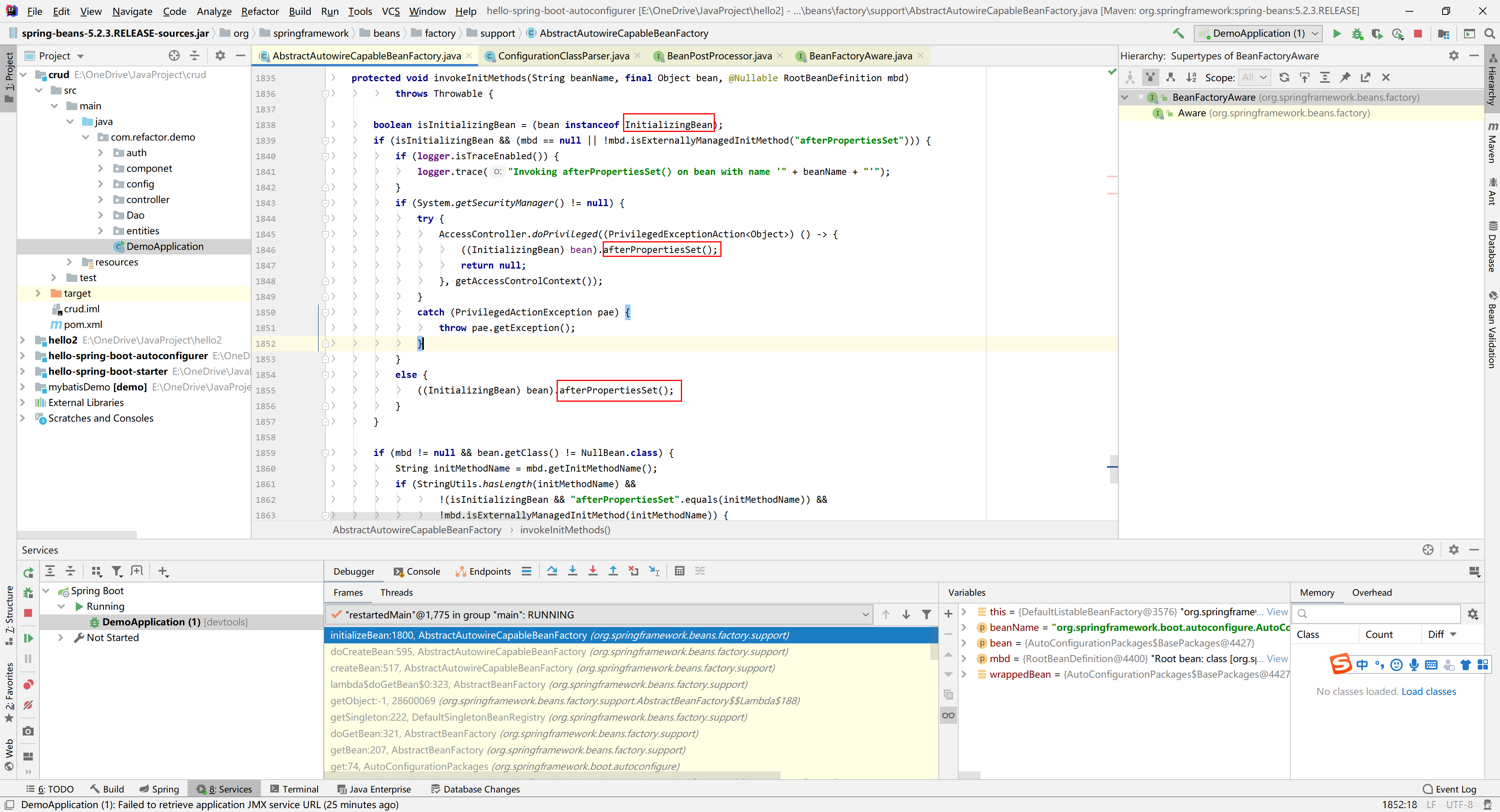Export hierarchy to text file icon
The image size is (1500, 812).
[1366, 77]
